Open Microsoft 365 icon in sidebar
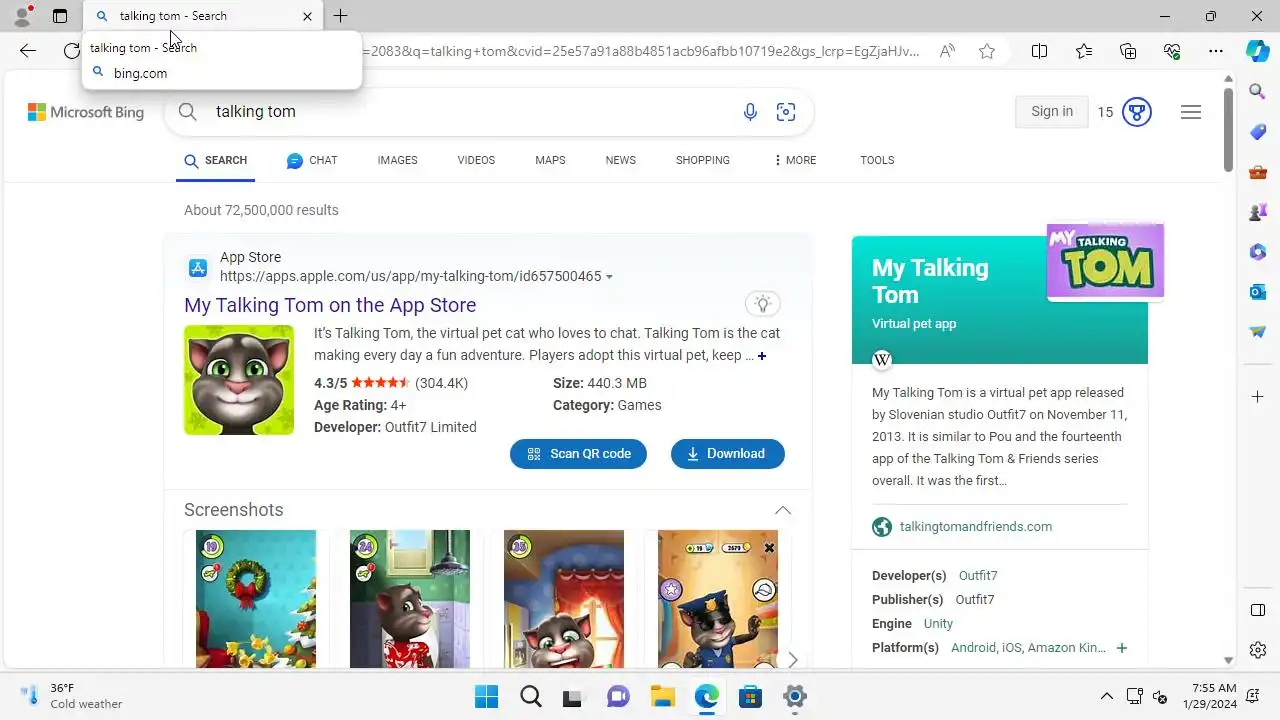This screenshot has height=720, width=1280. [1258, 252]
